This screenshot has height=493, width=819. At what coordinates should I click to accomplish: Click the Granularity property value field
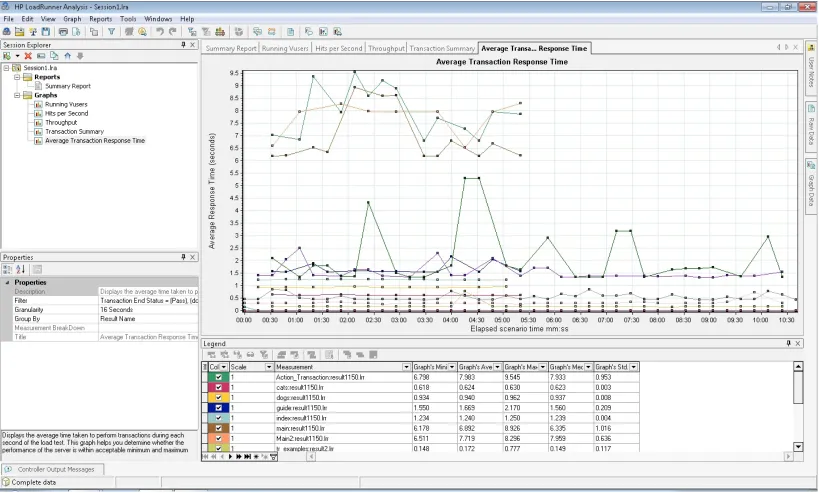148,309
